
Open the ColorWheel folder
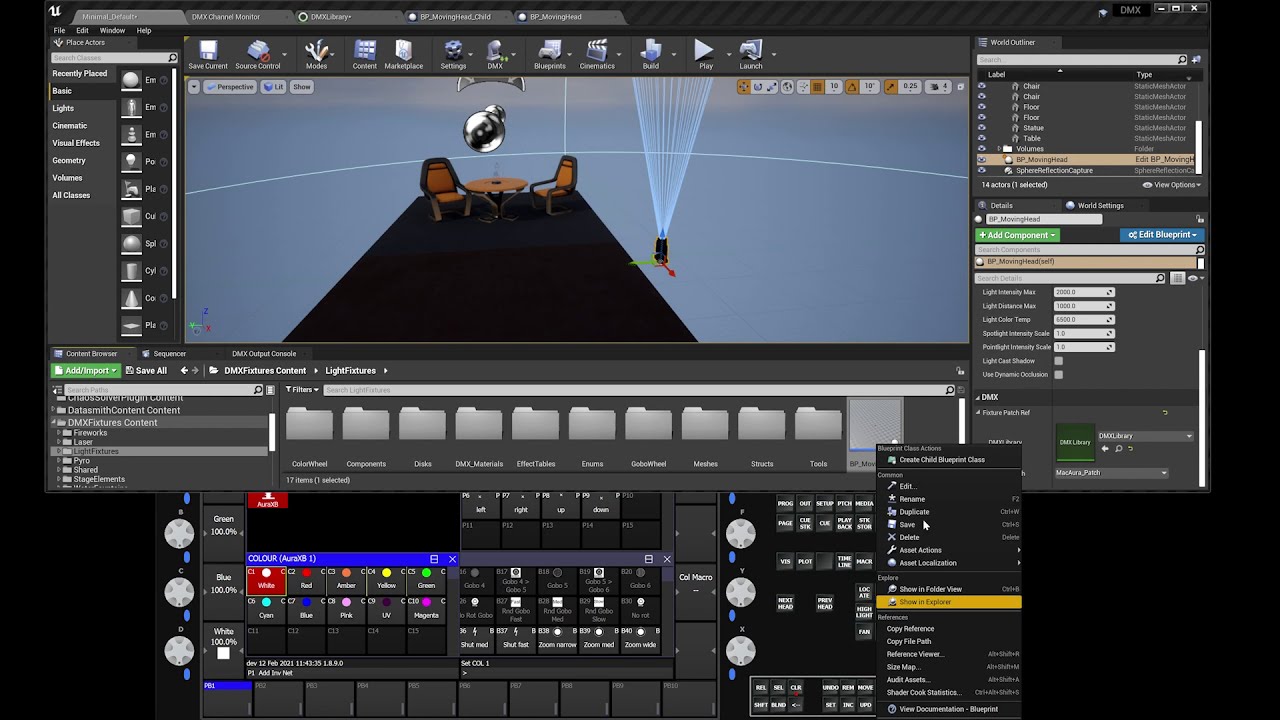pos(309,434)
